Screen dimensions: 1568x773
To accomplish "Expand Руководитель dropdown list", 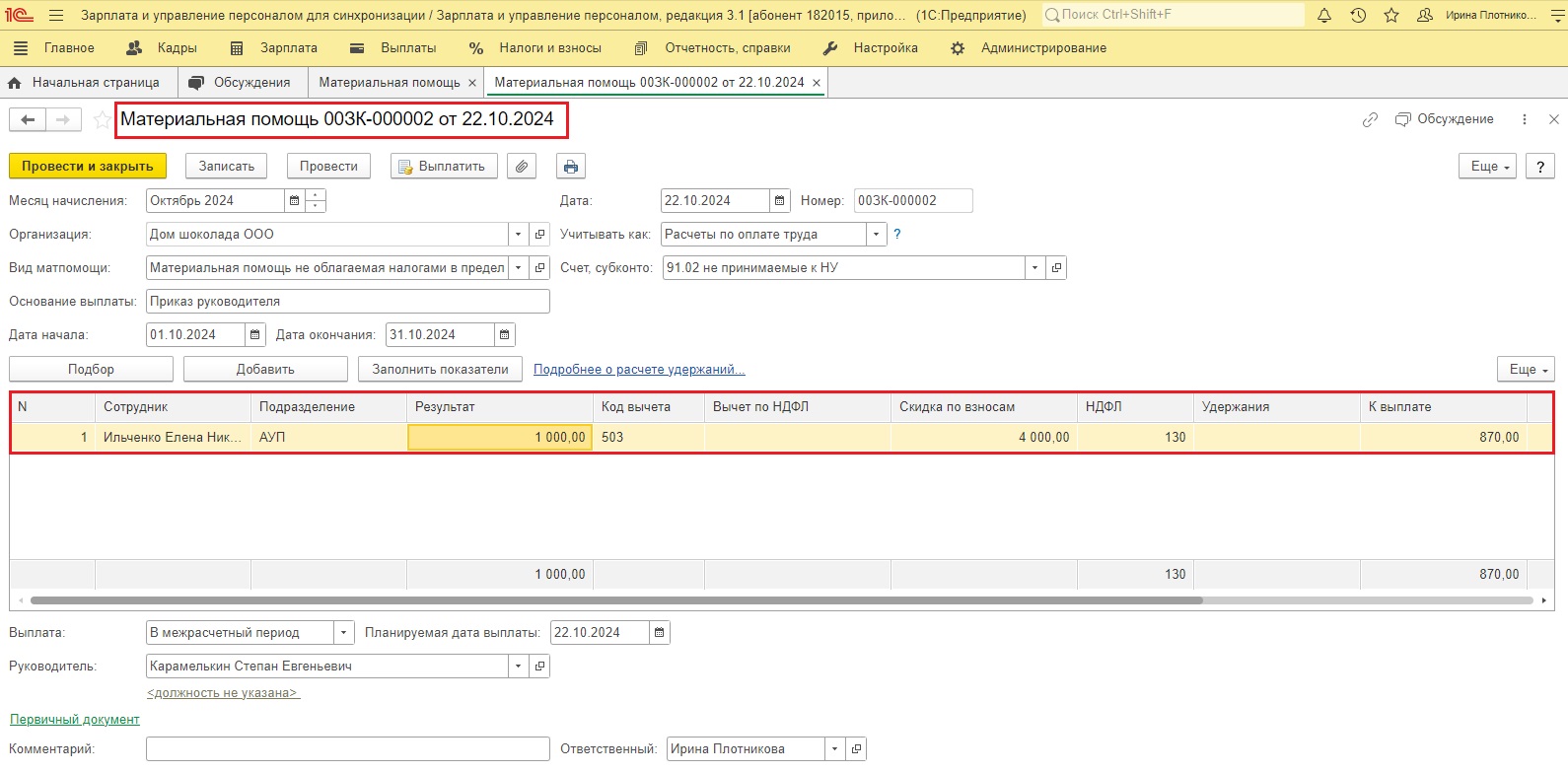I will pyautogui.click(x=519, y=667).
